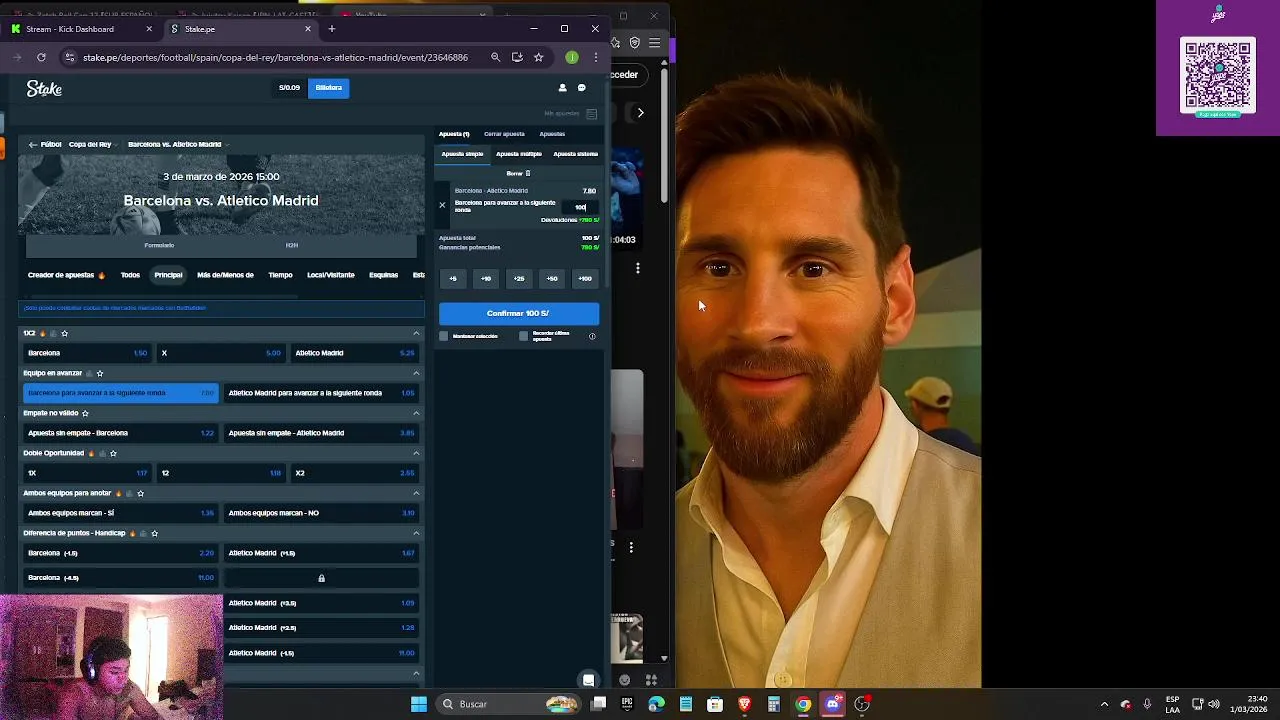Switch to the Apuestas tab in the bet slip
This screenshot has width=1280, height=720.
click(x=552, y=134)
